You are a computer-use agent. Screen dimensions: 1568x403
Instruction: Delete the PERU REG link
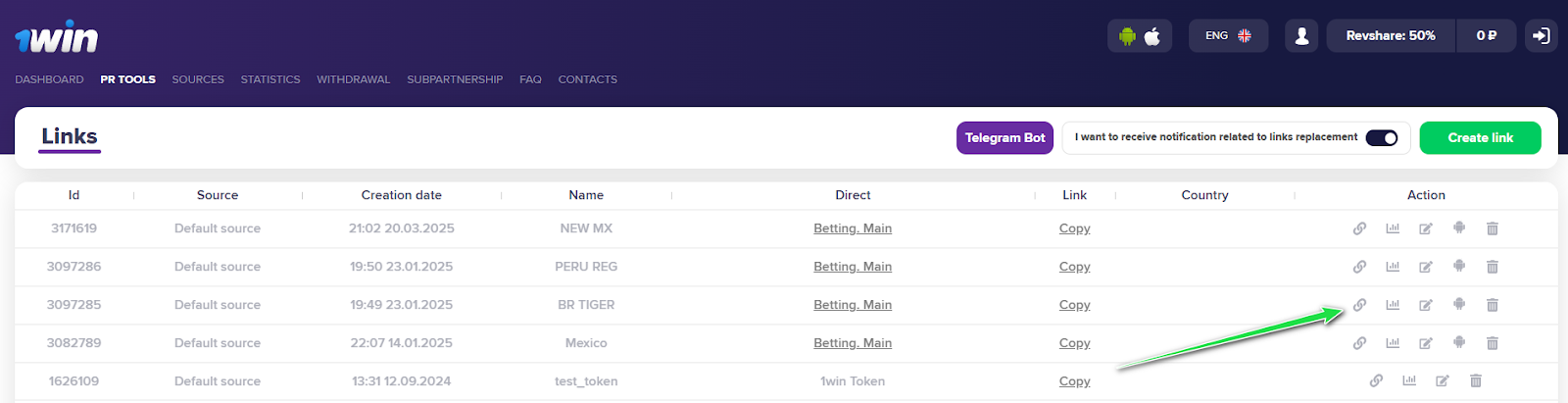1493,267
